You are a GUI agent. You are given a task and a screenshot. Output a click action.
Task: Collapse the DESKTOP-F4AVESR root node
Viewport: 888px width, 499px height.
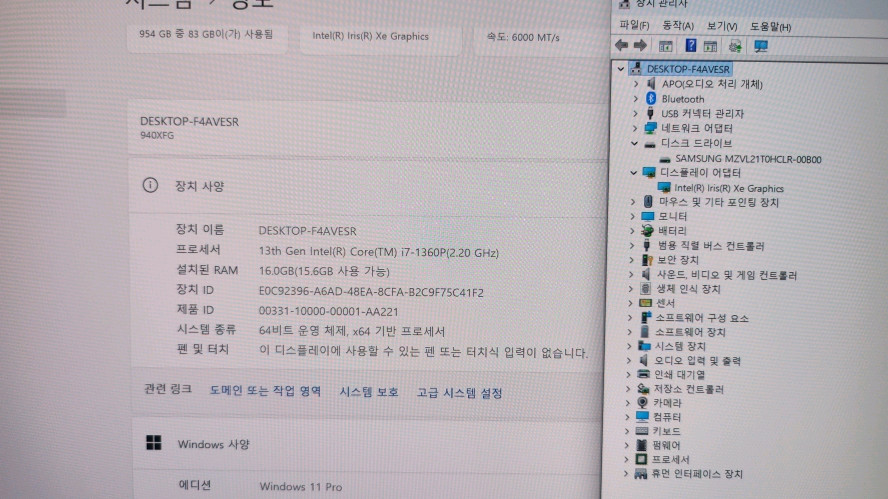tap(621, 69)
